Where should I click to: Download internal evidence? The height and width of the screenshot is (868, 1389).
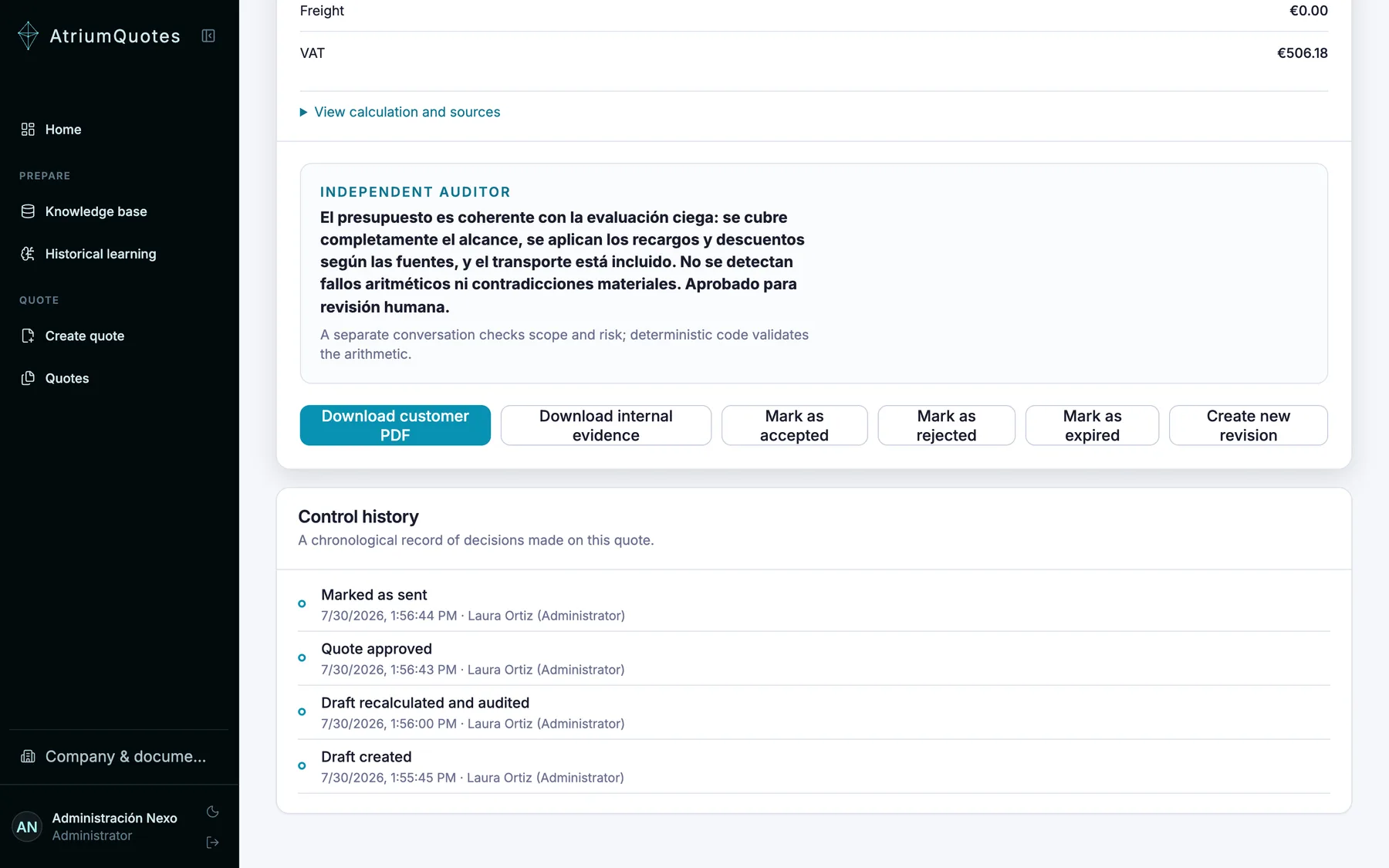[606, 425]
